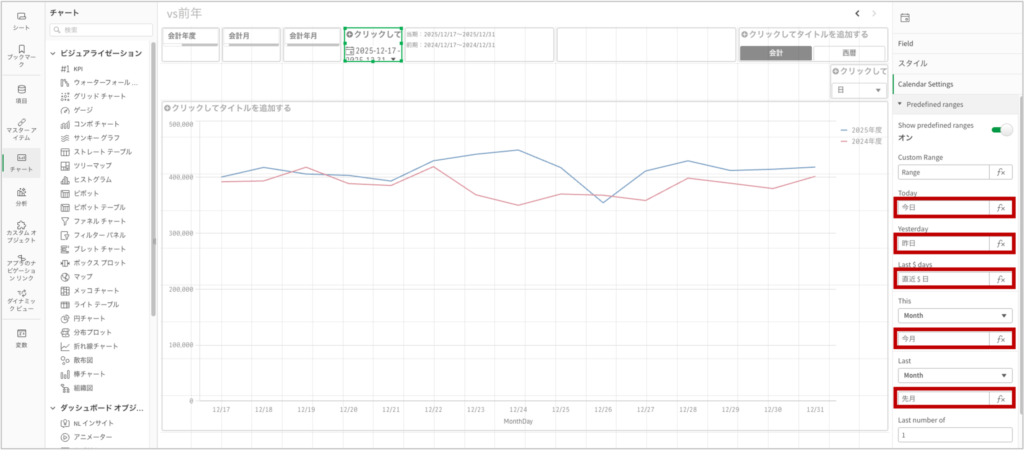Click fx button next to Custom Range
The width and height of the screenshot is (1024, 450).
pos(1000,172)
